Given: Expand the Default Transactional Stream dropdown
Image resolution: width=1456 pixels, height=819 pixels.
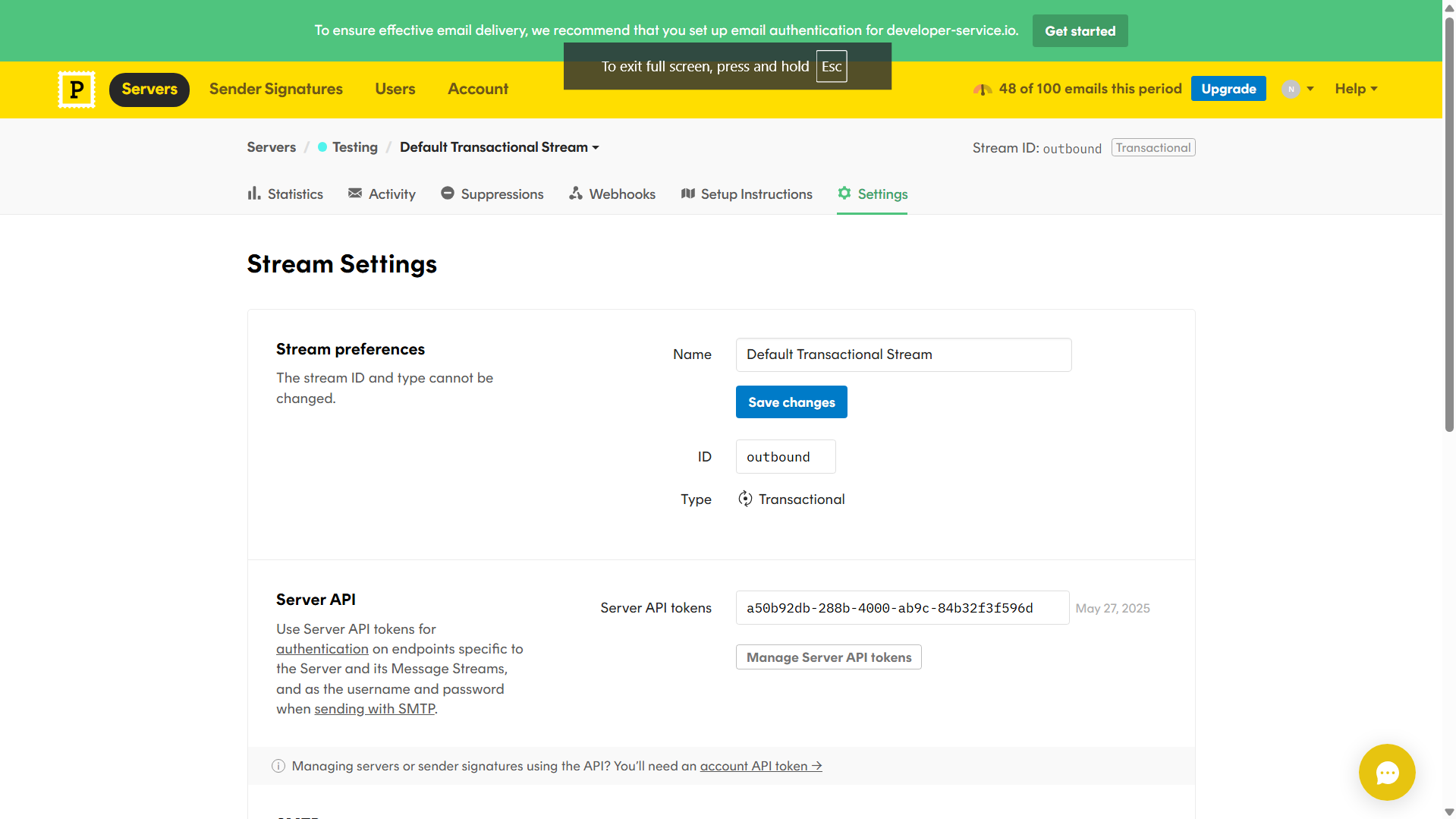Looking at the screenshot, I should 499,147.
